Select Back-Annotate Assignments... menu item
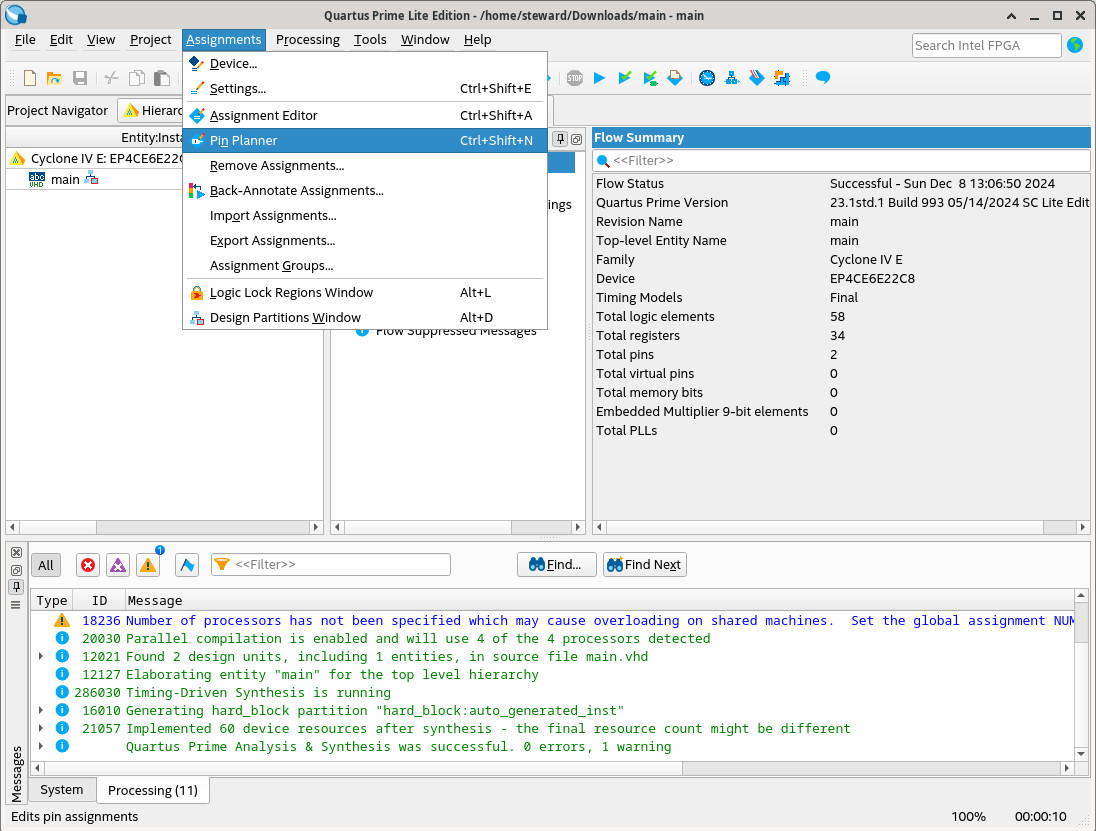 tap(364, 191)
